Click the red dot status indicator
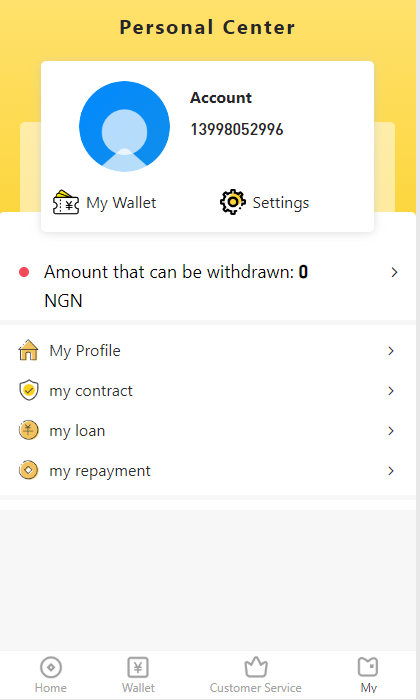The height and width of the screenshot is (700, 420). point(24,272)
